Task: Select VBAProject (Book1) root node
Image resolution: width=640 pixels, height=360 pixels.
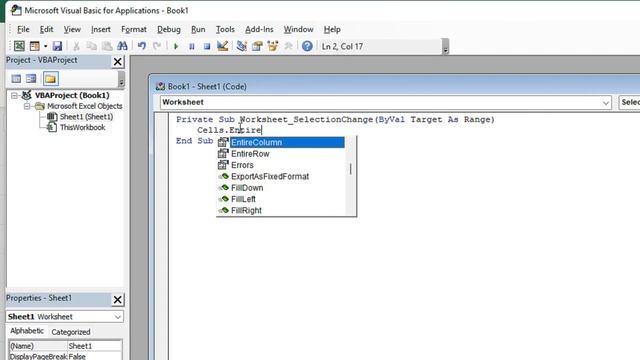Action: [72, 95]
